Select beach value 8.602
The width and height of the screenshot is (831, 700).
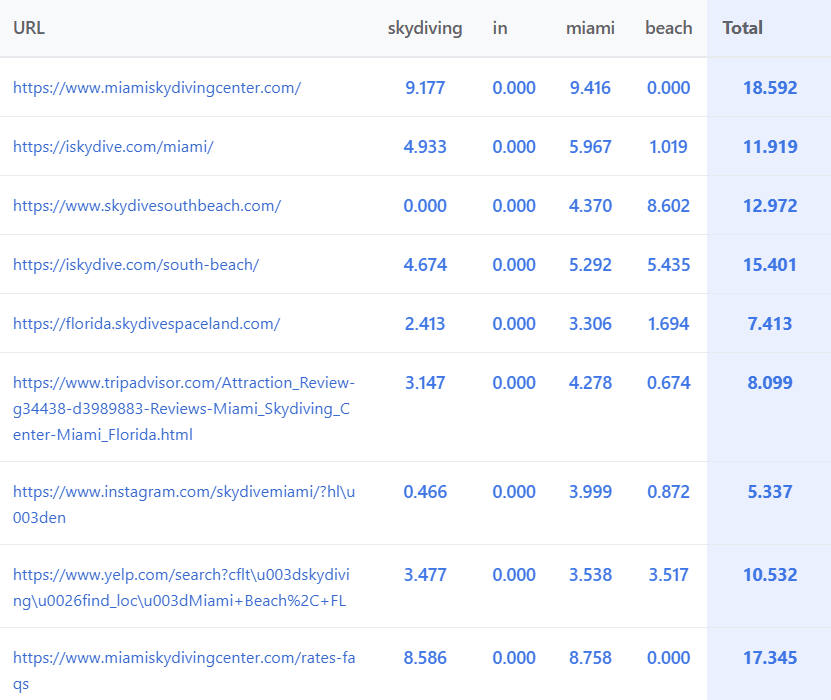point(668,206)
